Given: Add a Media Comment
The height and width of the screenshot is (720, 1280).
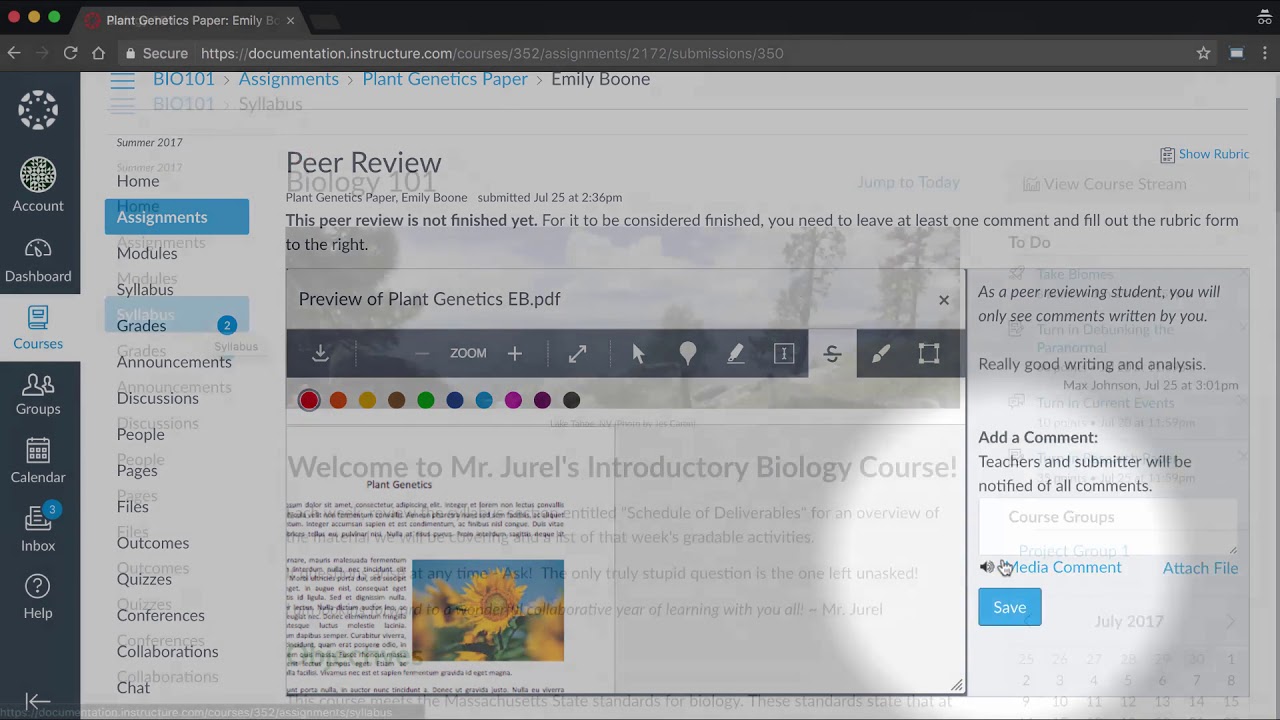Looking at the screenshot, I should pos(1051,567).
